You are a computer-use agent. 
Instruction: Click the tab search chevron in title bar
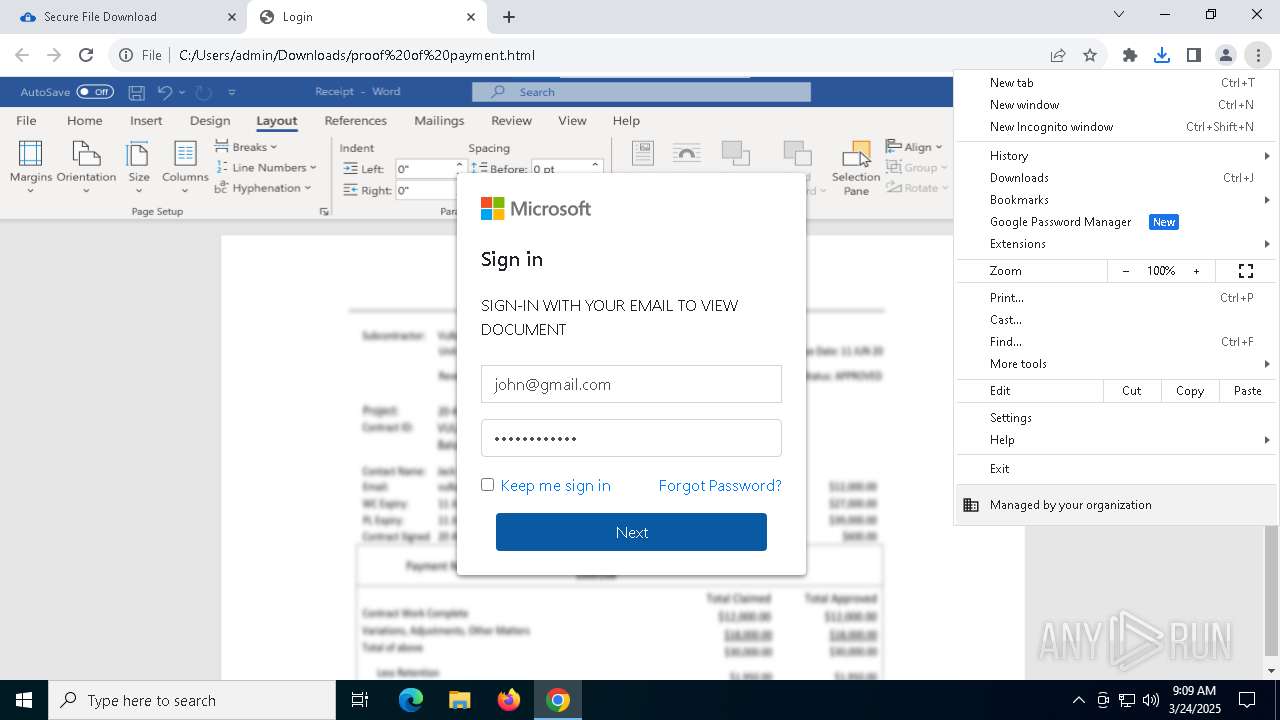pos(1119,15)
